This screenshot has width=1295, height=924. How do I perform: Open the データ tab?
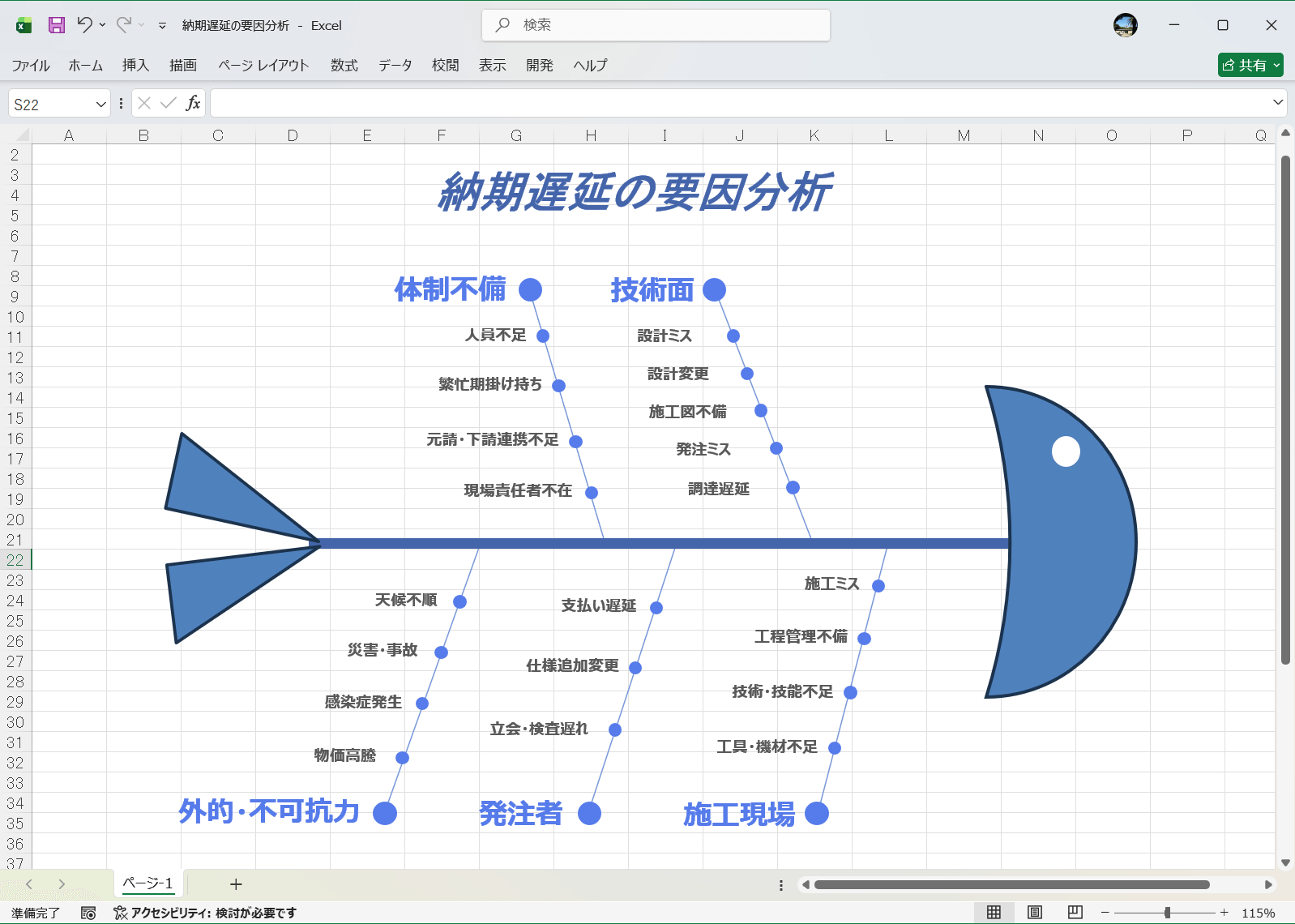[x=395, y=65]
